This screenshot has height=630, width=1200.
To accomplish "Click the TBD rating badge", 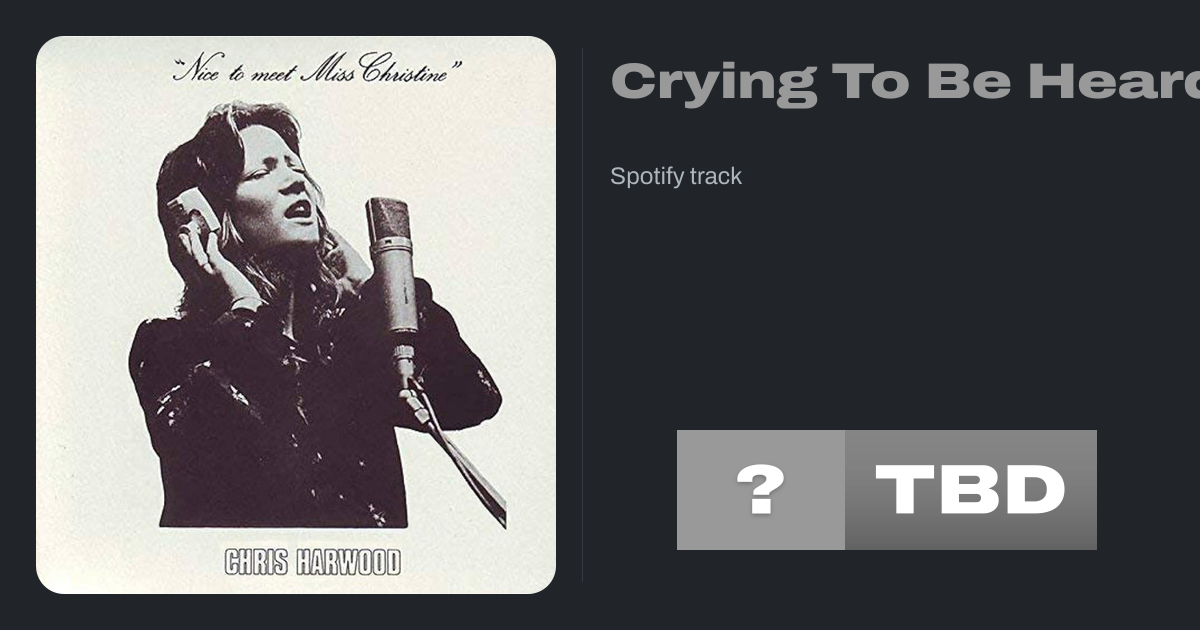I will click(971, 490).
